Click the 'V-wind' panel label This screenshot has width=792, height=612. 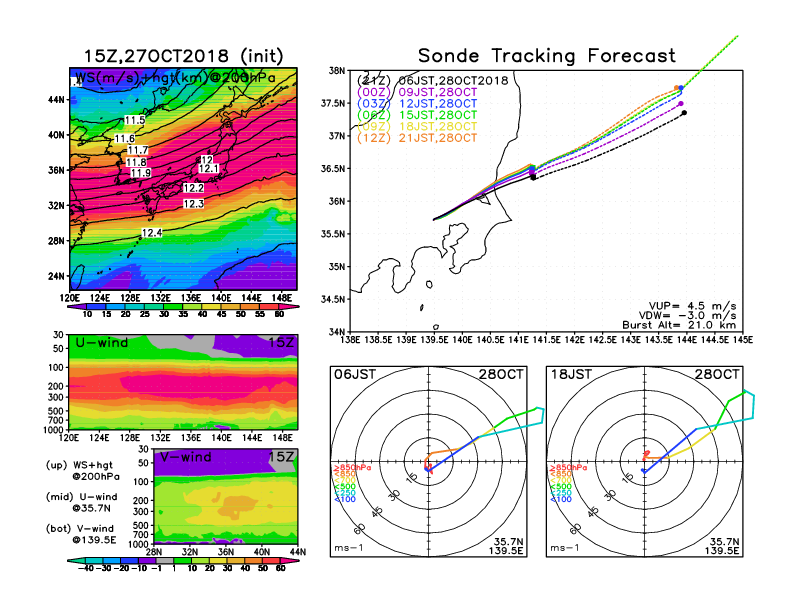185,457
